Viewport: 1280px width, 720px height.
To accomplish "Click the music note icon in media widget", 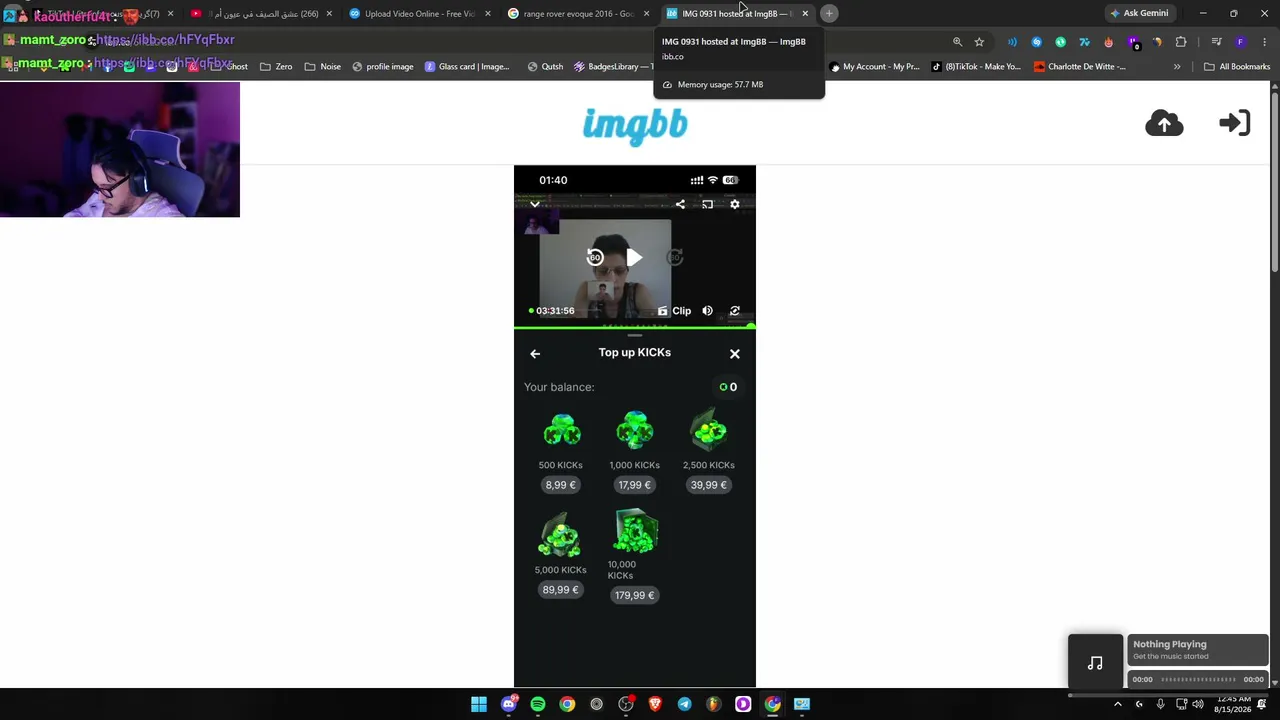I will coord(1096,663).
